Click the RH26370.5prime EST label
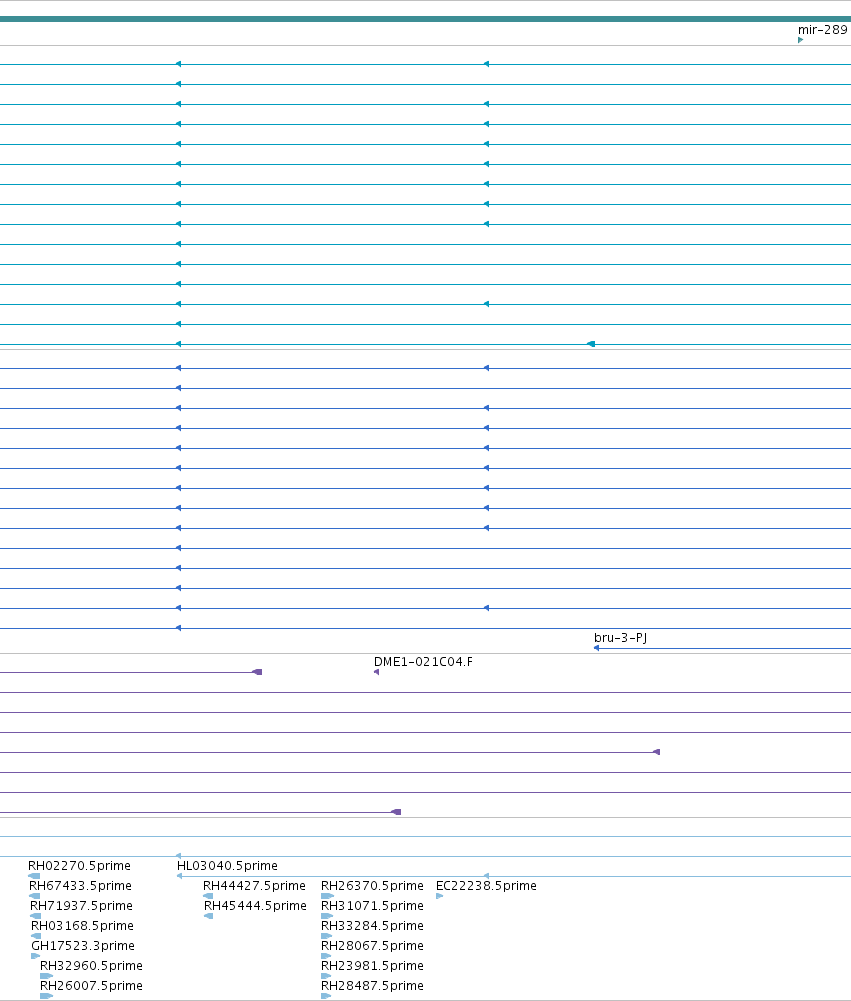The height and width of the screenshot is (1001, 851). (x=372, y=885)
